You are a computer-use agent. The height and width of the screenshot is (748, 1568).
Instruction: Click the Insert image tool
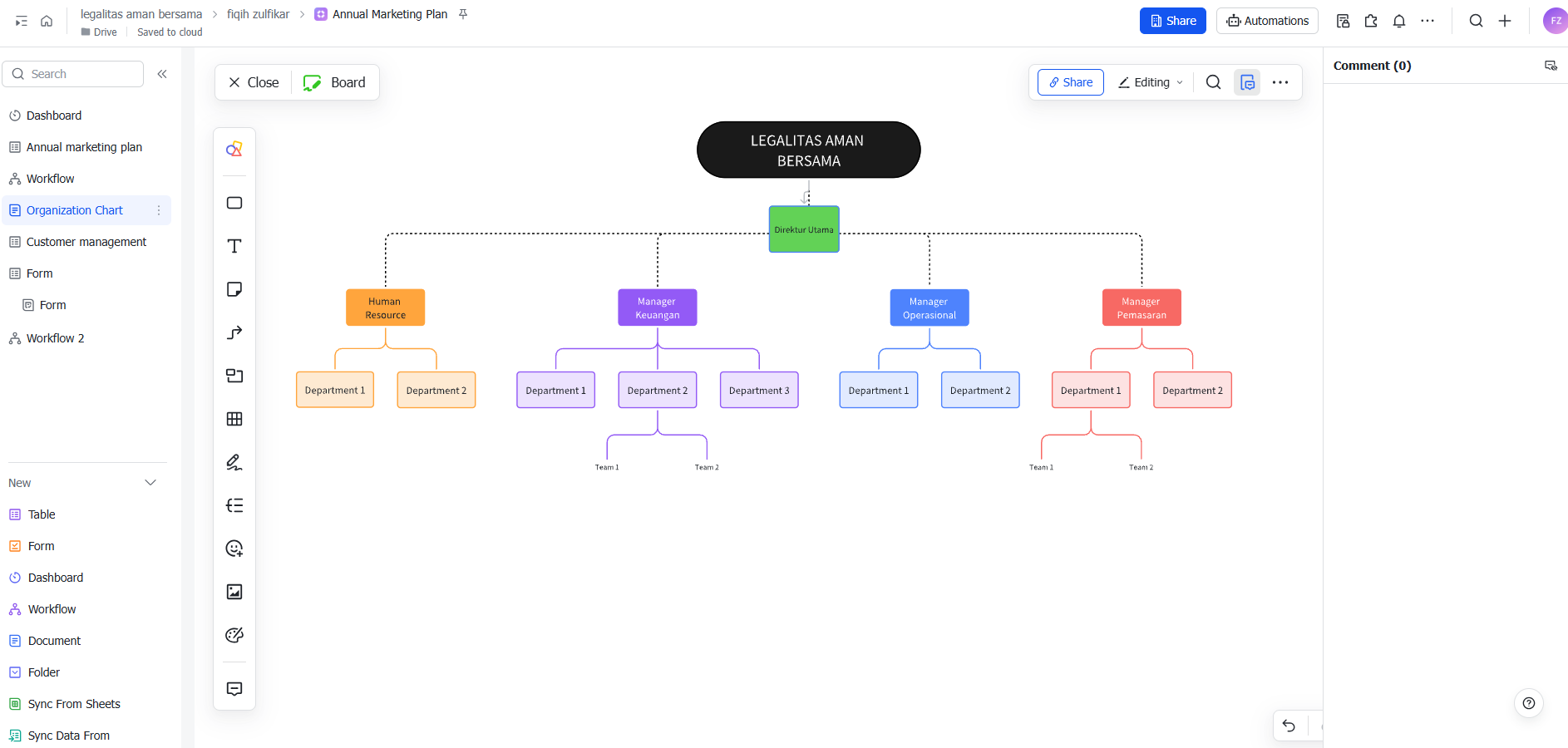click(234, 592)
